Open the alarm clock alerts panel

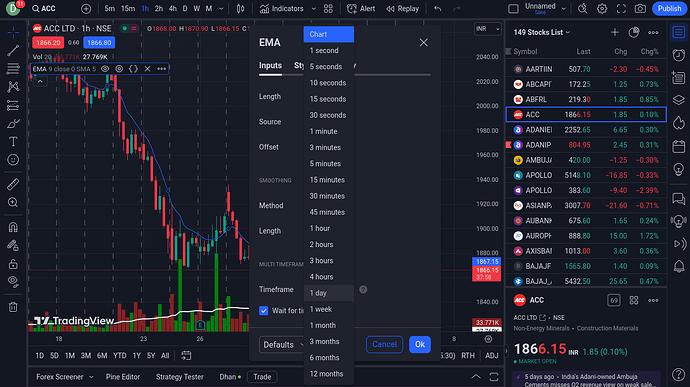pyautogui.click(x=679, y=55)
